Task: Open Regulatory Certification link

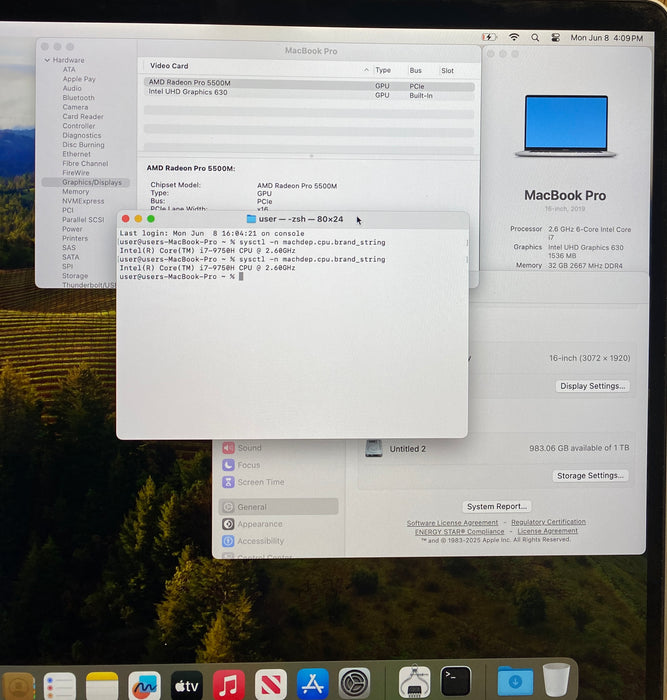Action: (x=548, y=521)
